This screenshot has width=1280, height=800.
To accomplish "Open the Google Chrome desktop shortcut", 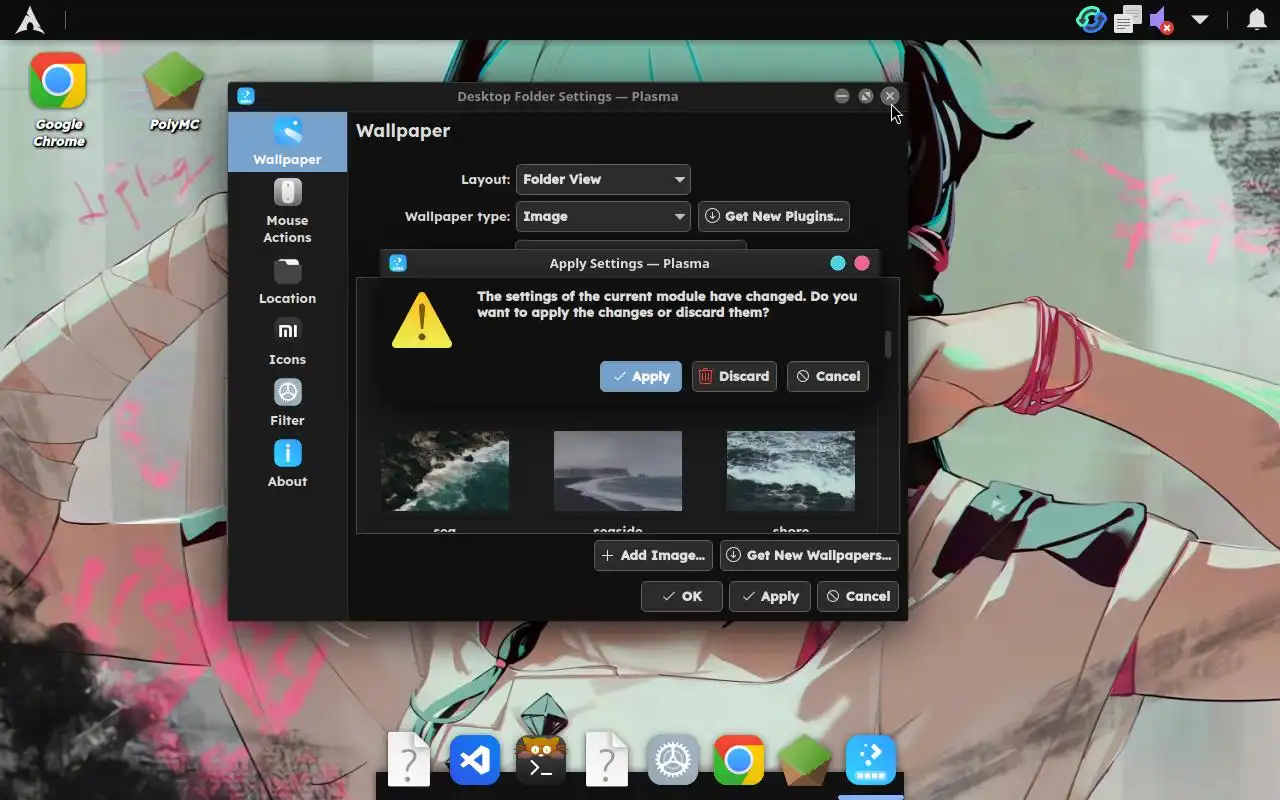I will (x=58, y=100).
